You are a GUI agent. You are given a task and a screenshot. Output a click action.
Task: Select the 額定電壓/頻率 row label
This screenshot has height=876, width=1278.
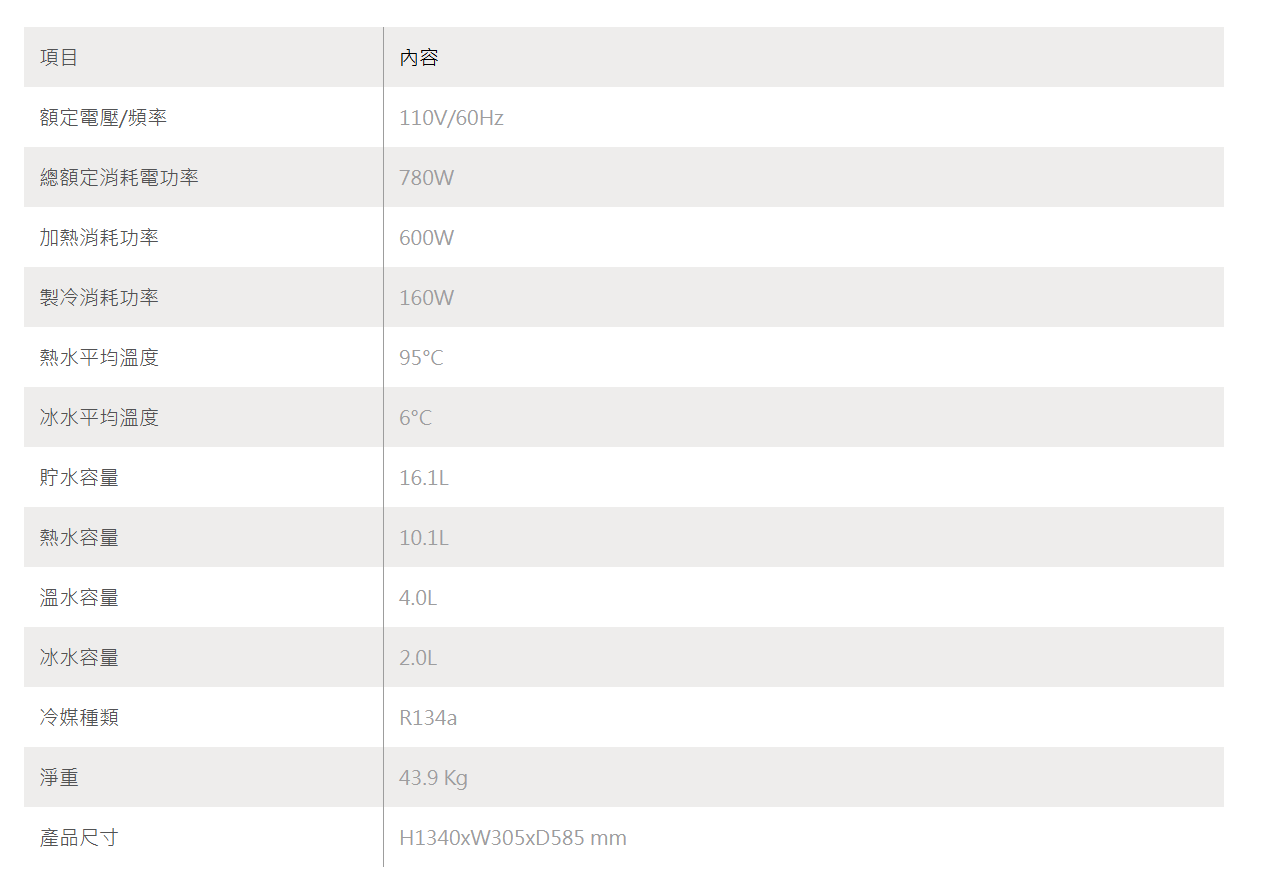[103, 118]
